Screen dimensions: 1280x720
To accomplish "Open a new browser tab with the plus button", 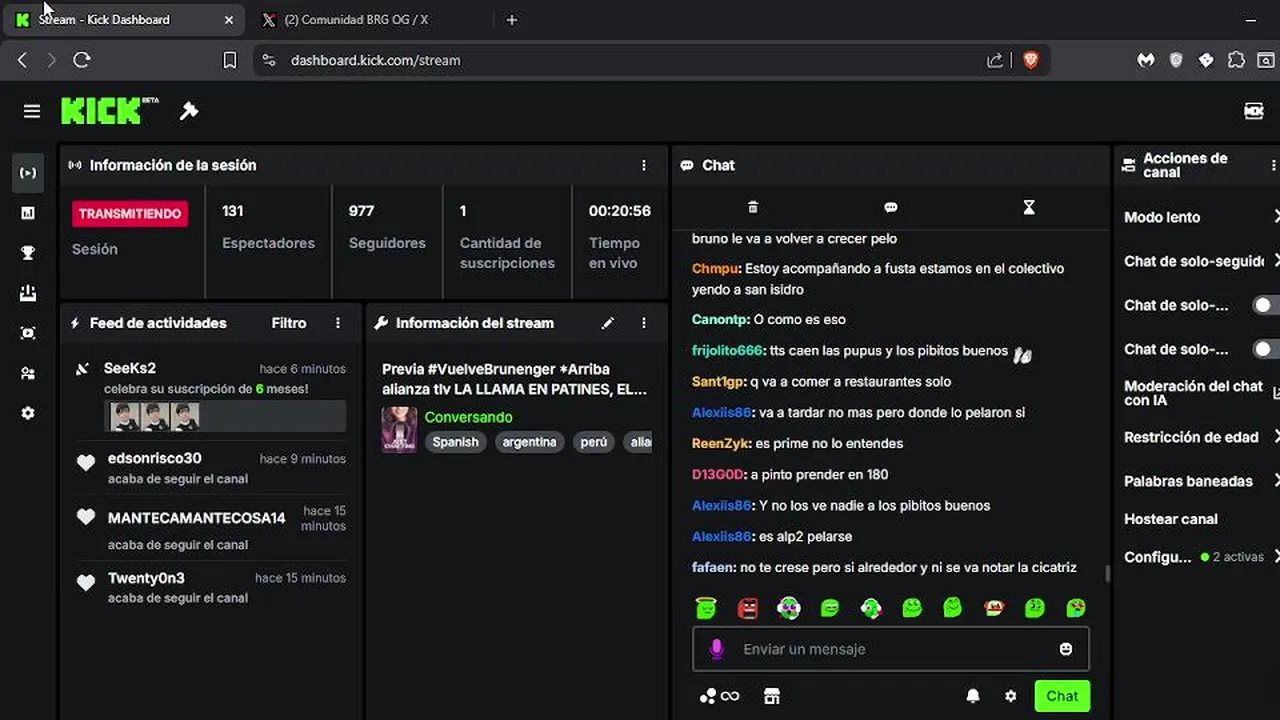I will (512, 19).
